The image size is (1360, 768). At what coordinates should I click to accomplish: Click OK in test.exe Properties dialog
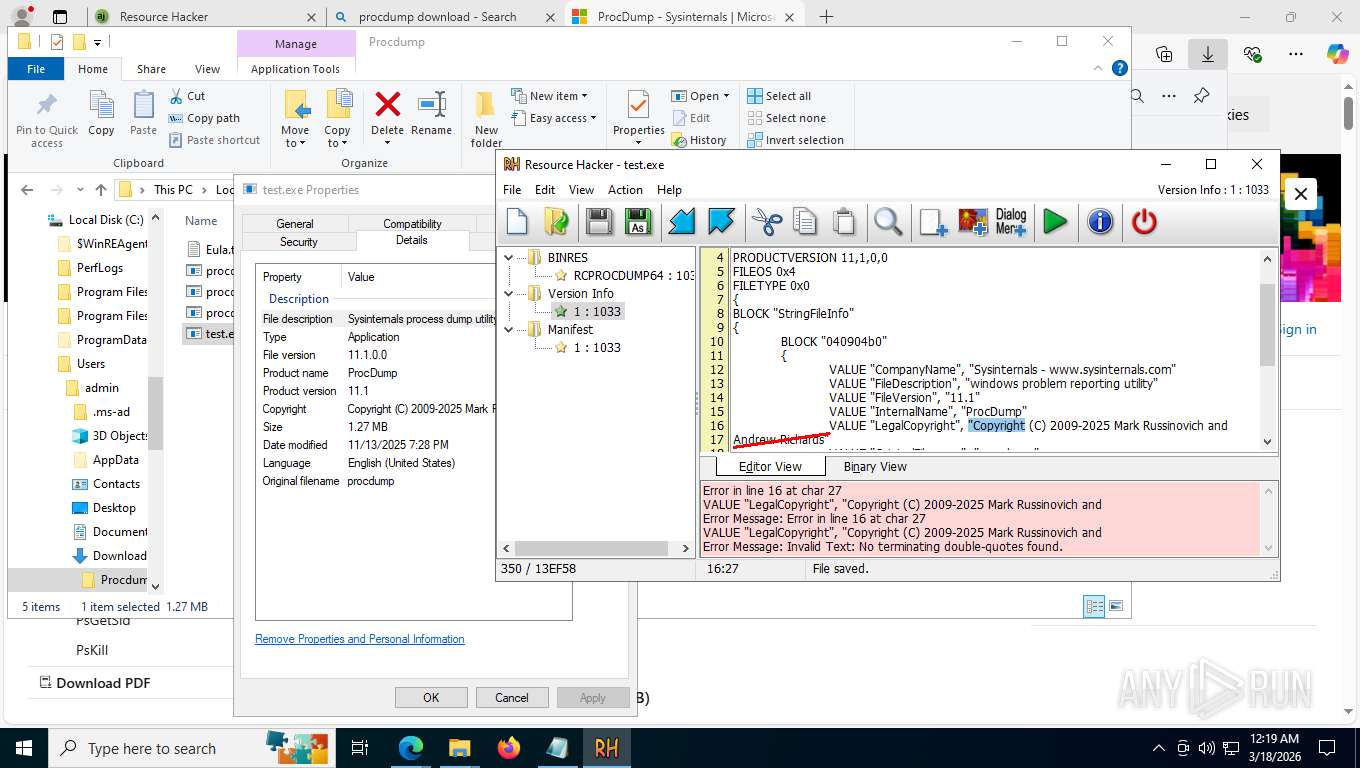click(x=431, y=698)
